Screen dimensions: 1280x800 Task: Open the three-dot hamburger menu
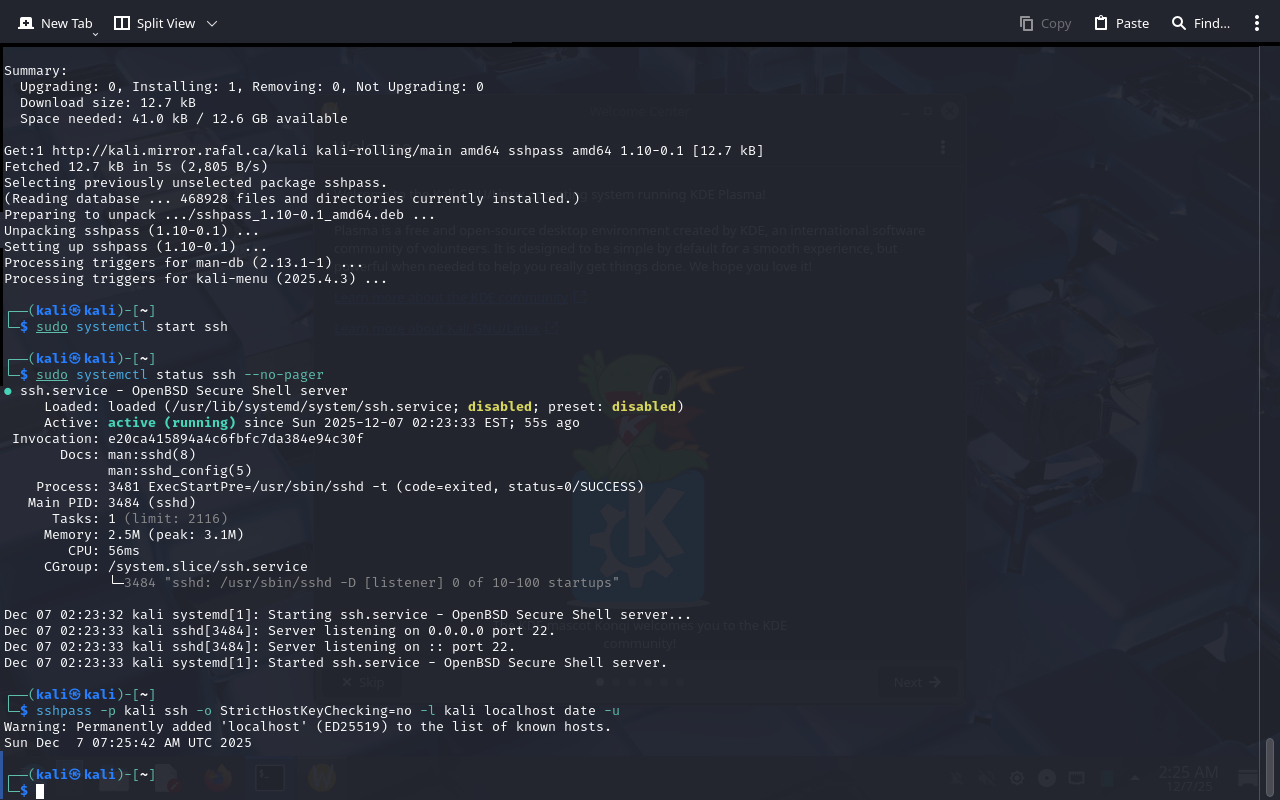pyautogui.click(x=1255, y=23)
